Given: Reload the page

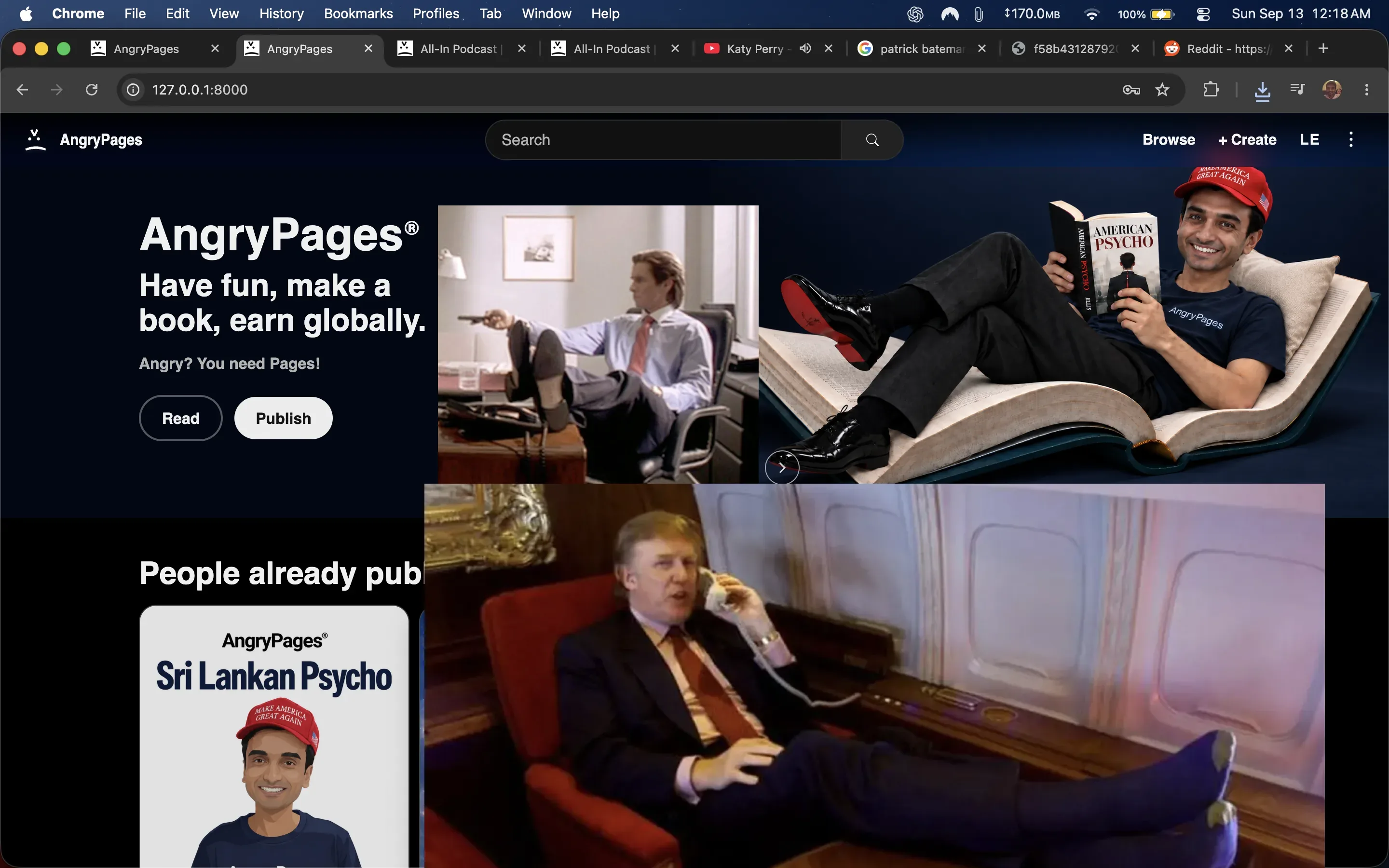Looking at the screenshot, I should click(92, 90).
